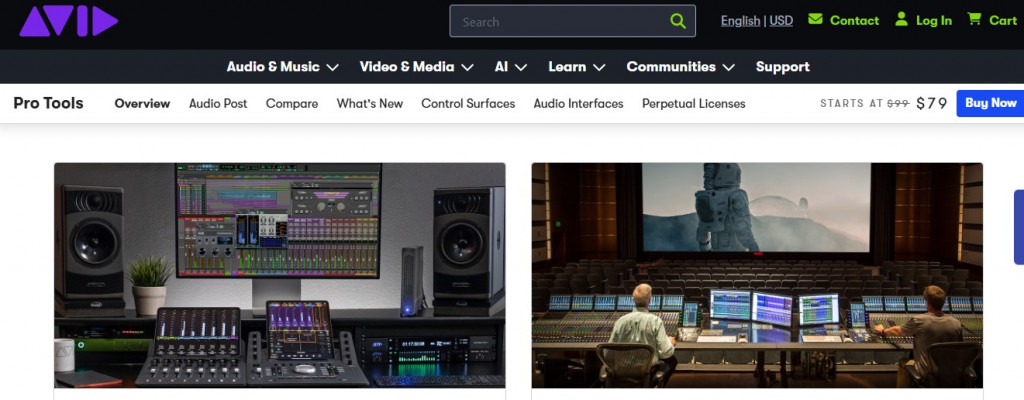The width and height of the screenshot is (1024, 400).
Task: Switch to the Control Surfaces tab
Action: (x=468, y=103)
